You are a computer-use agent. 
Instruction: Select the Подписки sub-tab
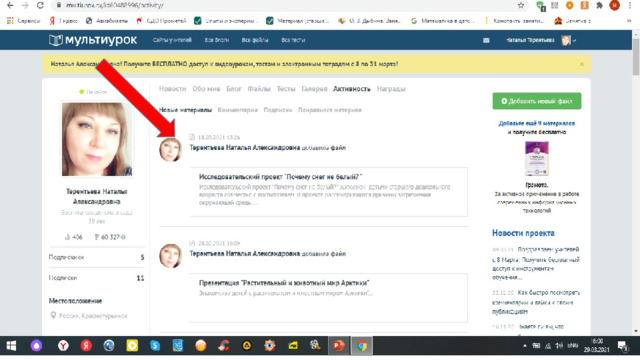click(x=278, y=110)
